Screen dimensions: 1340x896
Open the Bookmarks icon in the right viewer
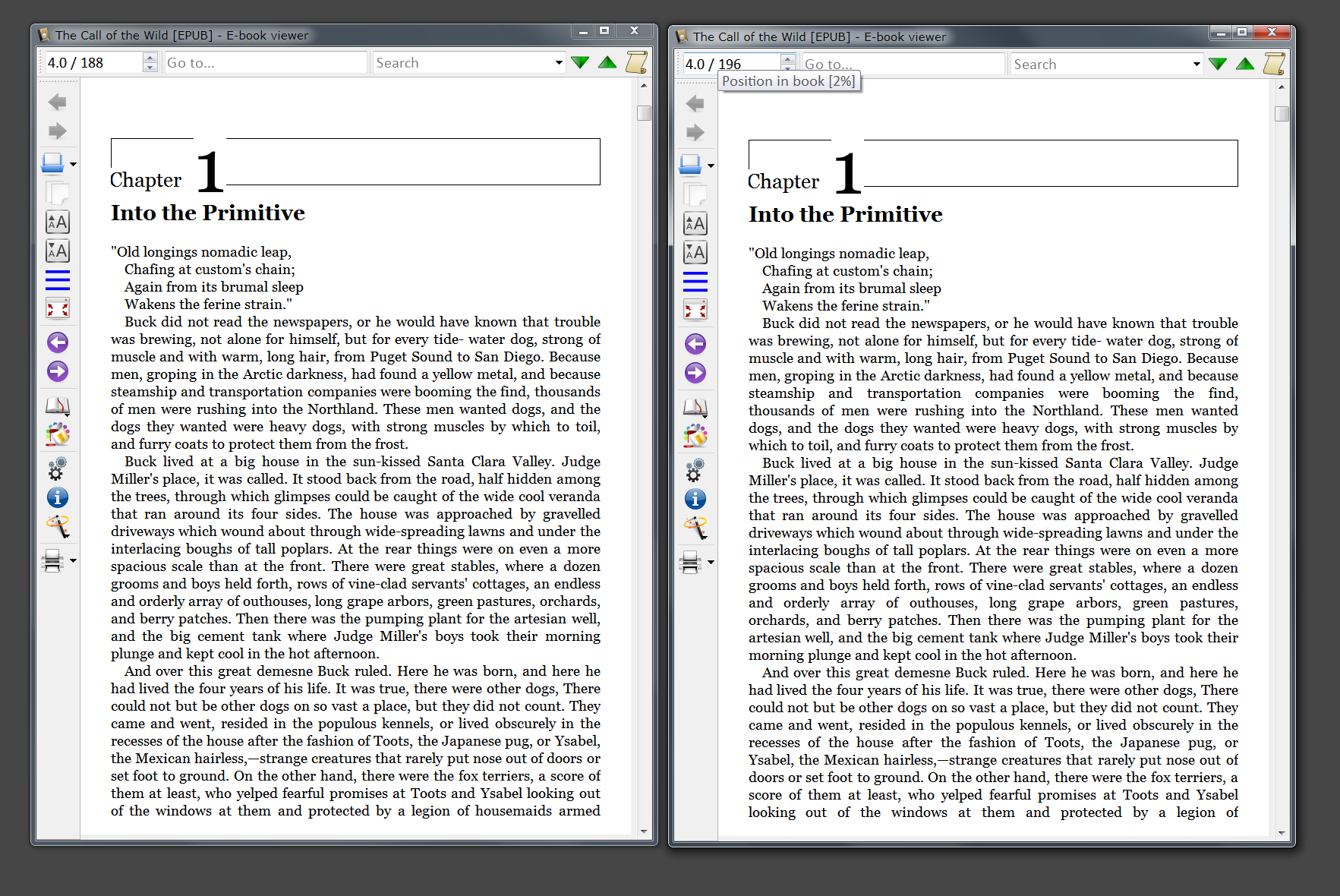(x=695, y=408)
